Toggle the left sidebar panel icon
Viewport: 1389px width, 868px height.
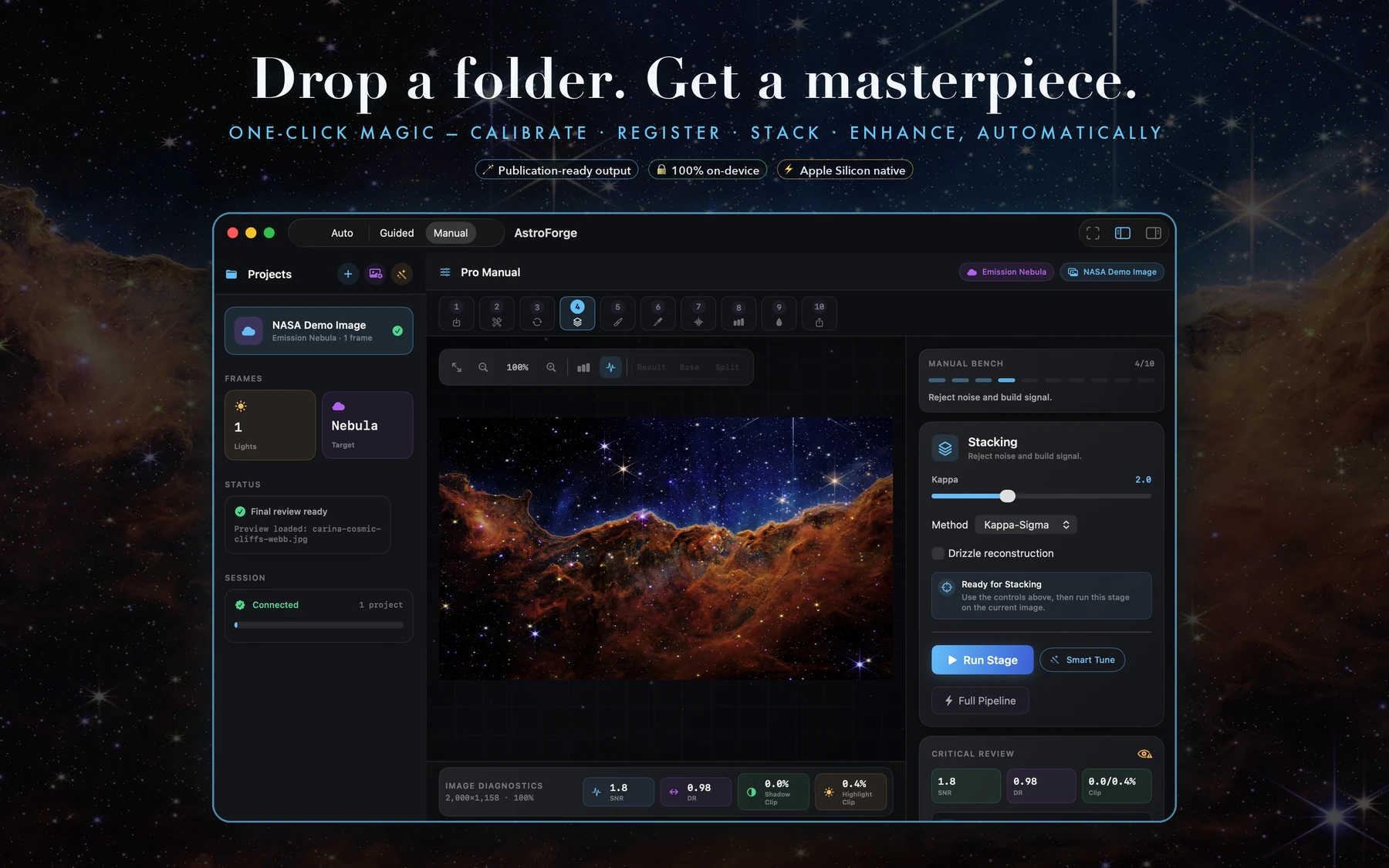(x=1123, y=233)
